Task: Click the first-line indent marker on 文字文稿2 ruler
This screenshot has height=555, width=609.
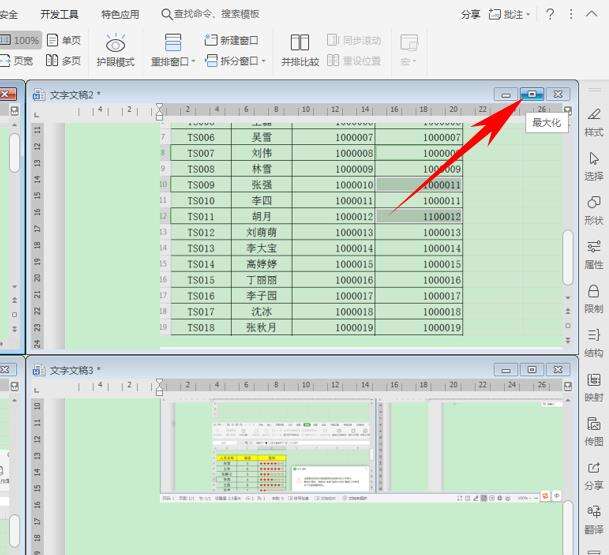Action: point(159,107)
